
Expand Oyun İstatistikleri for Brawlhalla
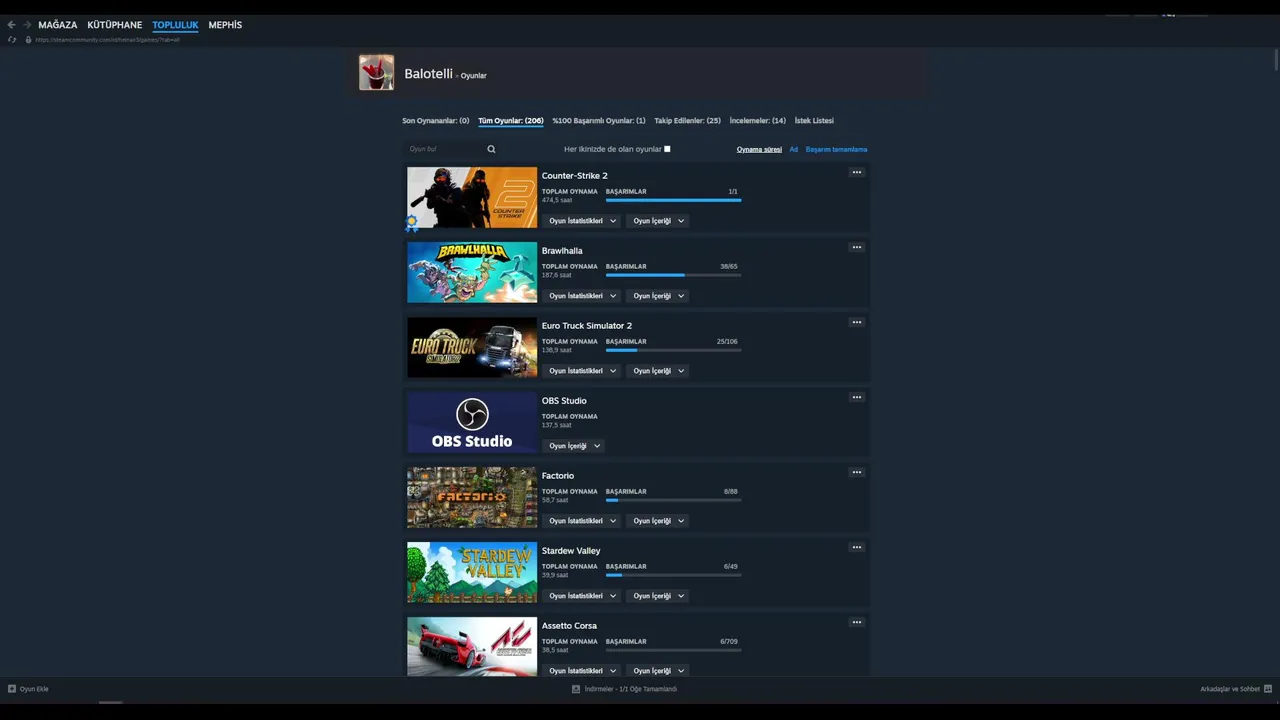tap(582, 296)
